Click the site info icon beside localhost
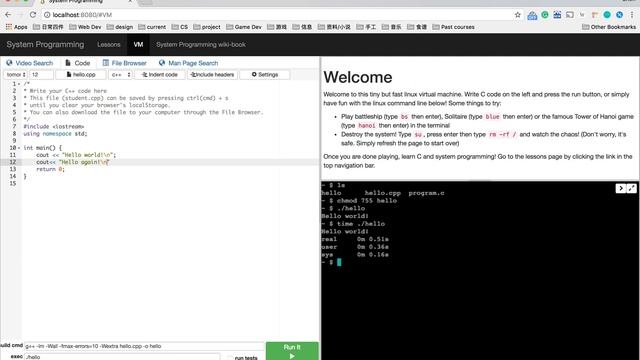640x360 pixels. point(47,15)
